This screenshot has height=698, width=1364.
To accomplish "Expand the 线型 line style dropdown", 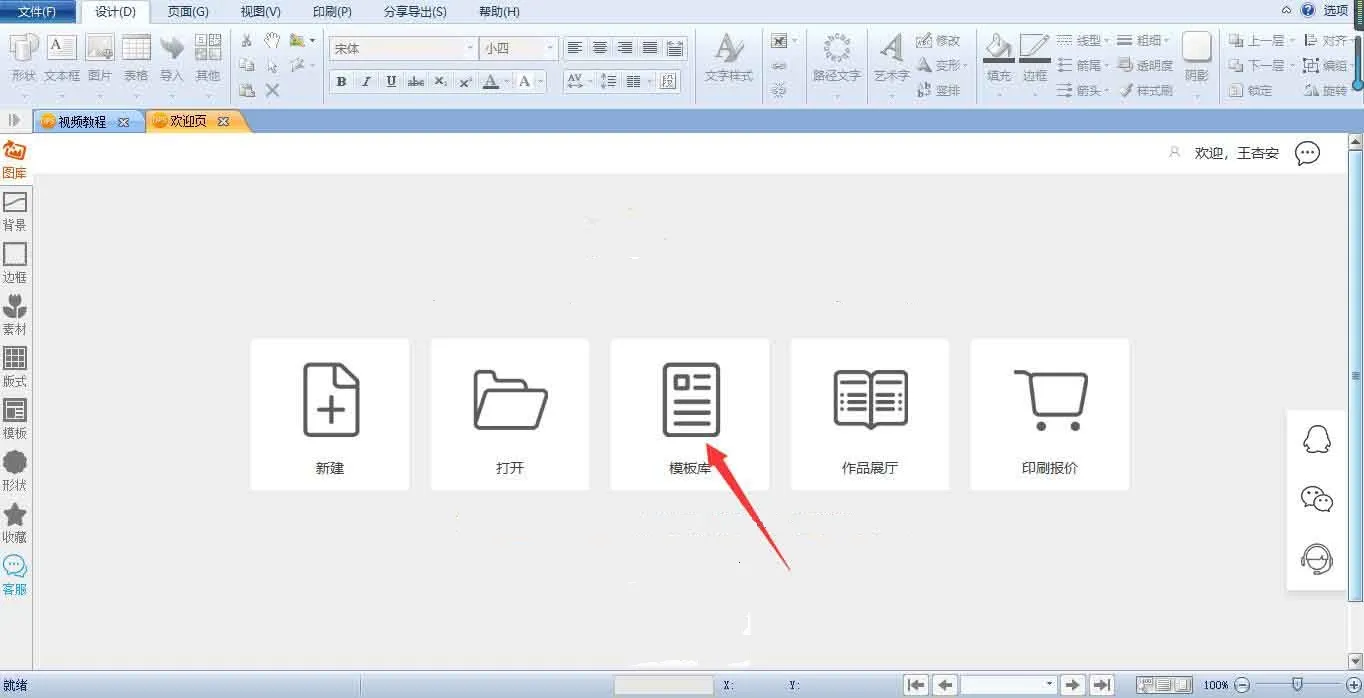I will [1106, 41].
